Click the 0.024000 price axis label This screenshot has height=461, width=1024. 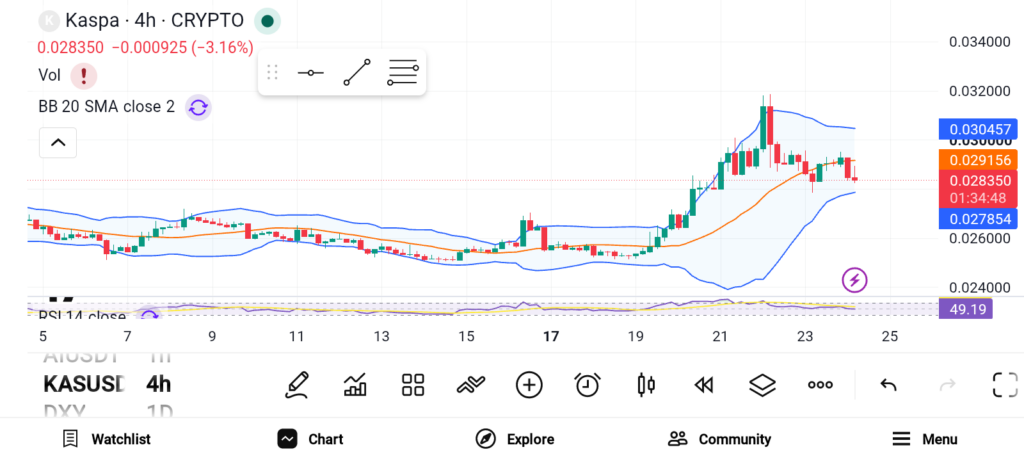[980, 287]
